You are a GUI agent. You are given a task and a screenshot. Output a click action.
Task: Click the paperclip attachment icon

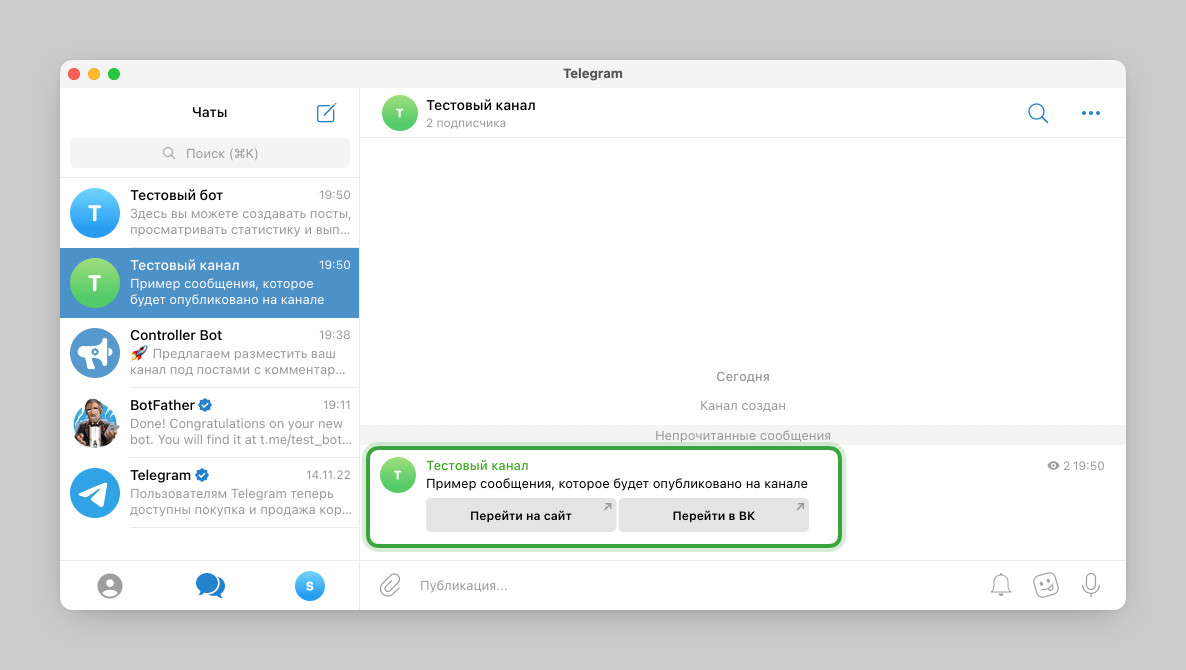(x=390, y=585)
